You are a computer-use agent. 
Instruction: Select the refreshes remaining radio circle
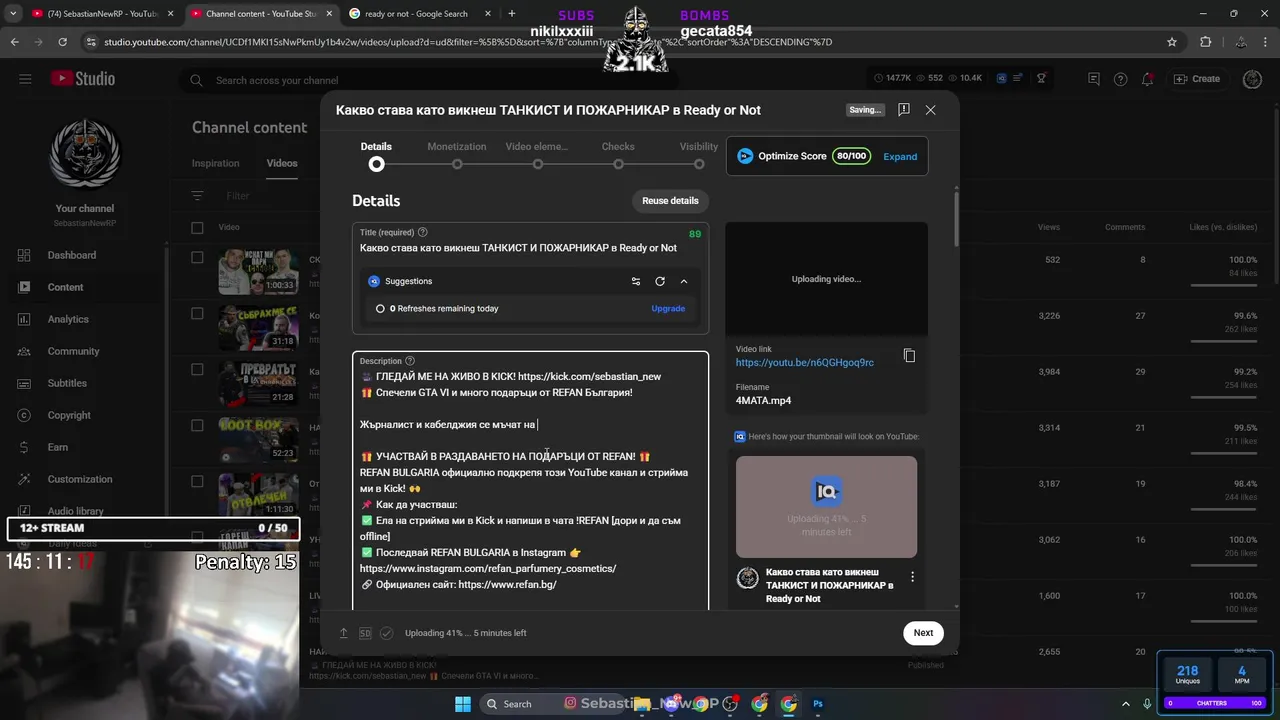pyautogui.click(x=380, y=309)
